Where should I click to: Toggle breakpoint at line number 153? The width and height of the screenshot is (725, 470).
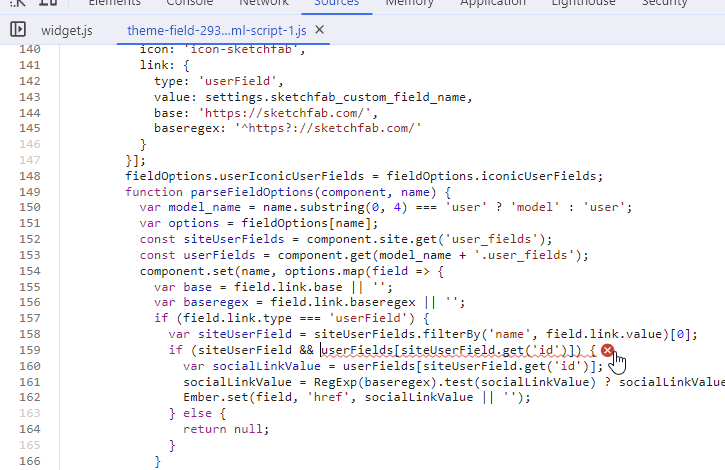pyautogui.click(x=30, y=254)
